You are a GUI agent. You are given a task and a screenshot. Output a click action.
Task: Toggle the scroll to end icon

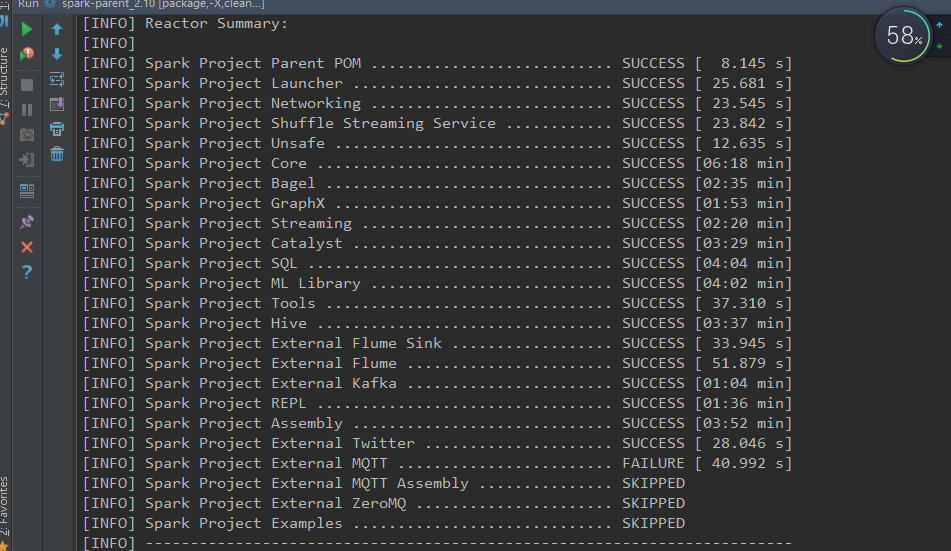(57, 104)
